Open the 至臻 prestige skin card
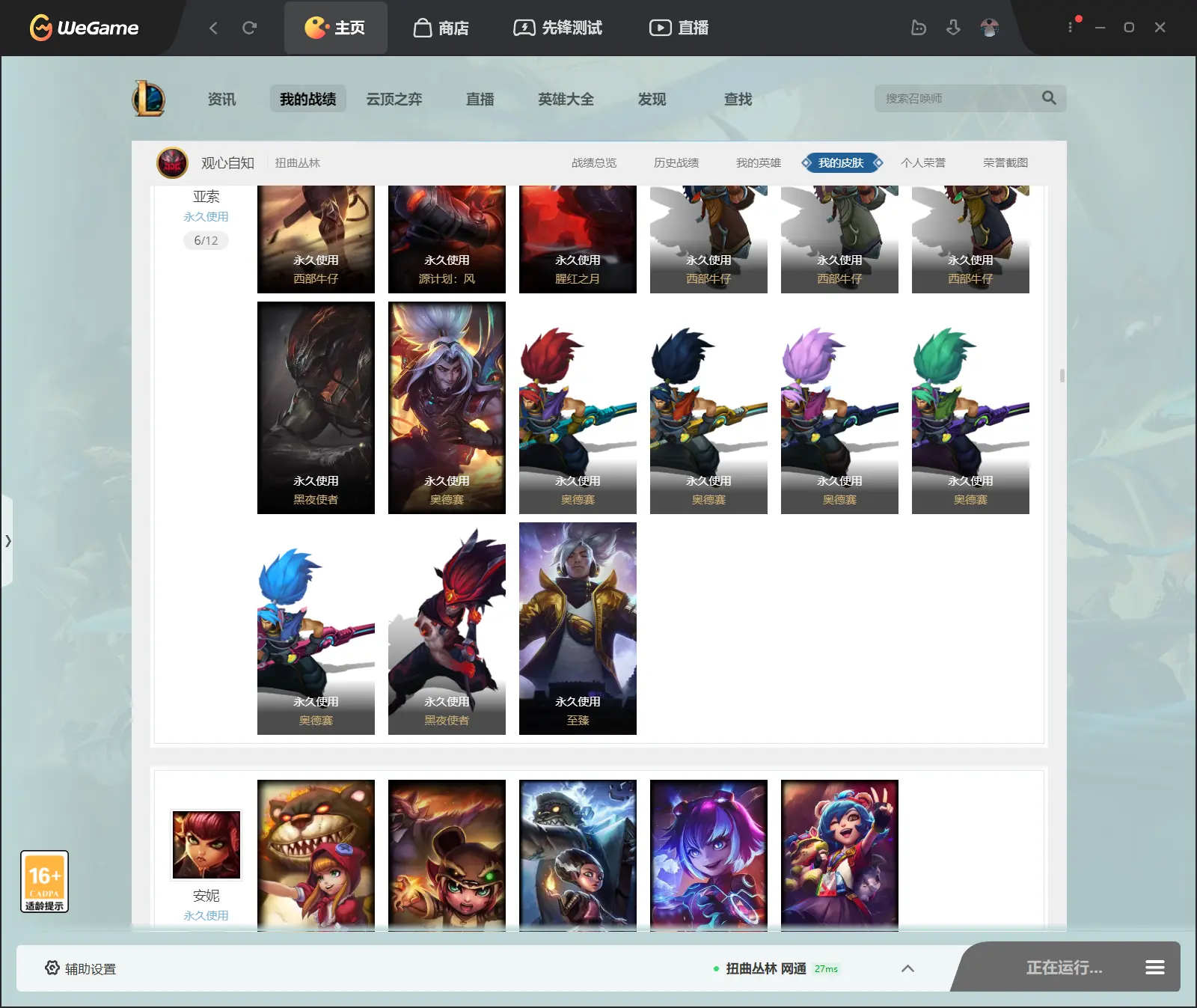This screenshot has width=1197, height=1008. pyautogui.click(x=578, y=629)
